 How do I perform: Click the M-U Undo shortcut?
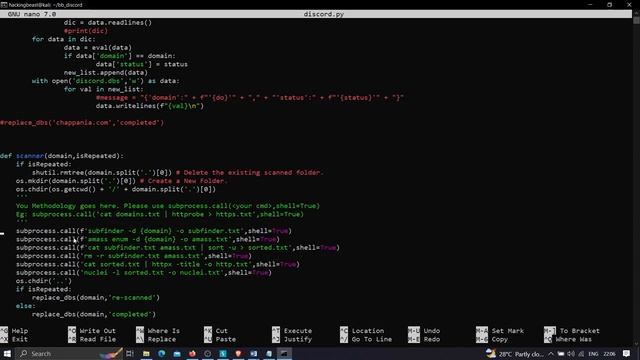click(x=424, y=331)
